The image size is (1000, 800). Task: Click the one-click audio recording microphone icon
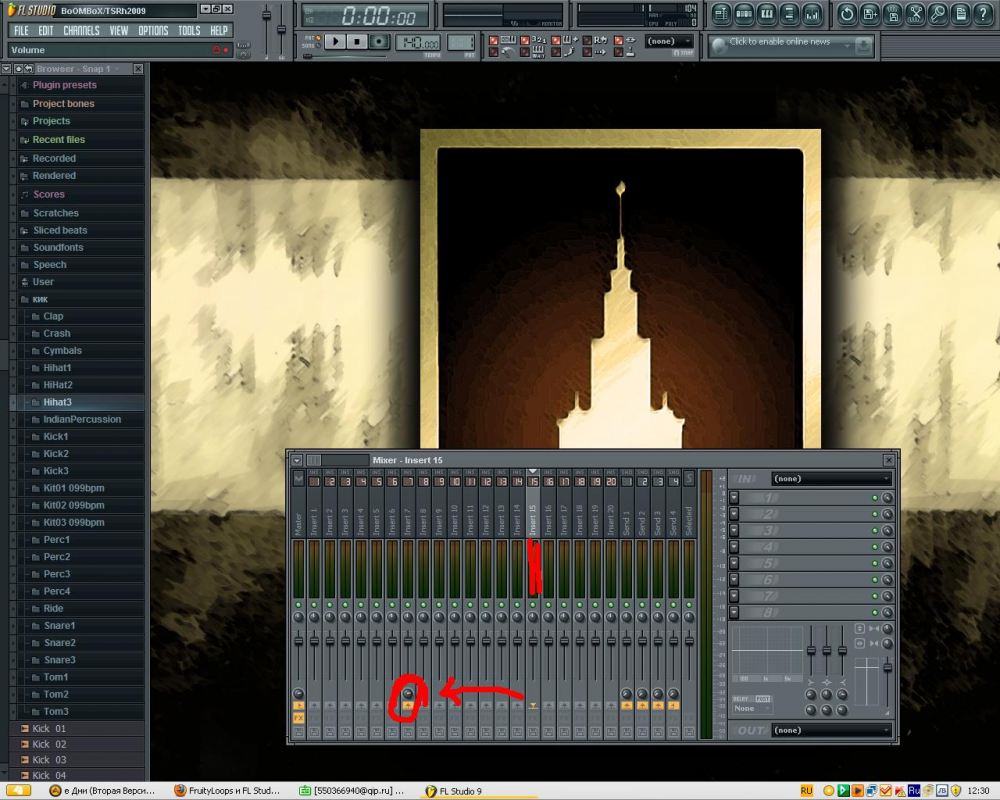[x=938, y=14]
